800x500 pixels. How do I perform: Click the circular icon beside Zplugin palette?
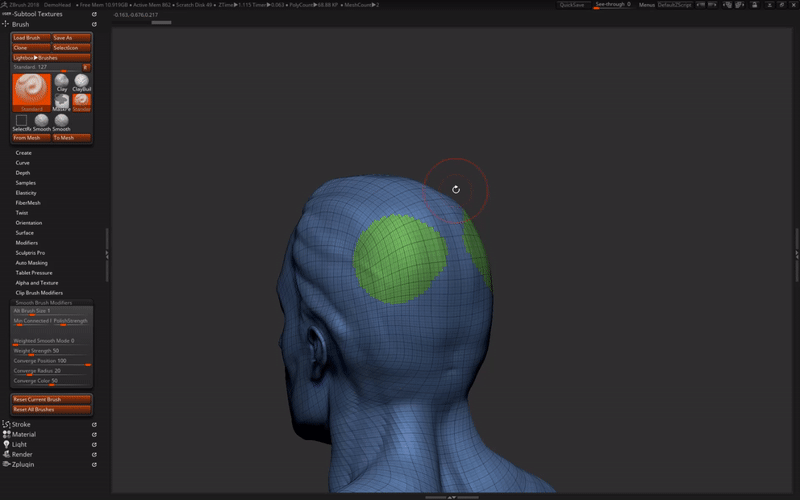(94, 465)
